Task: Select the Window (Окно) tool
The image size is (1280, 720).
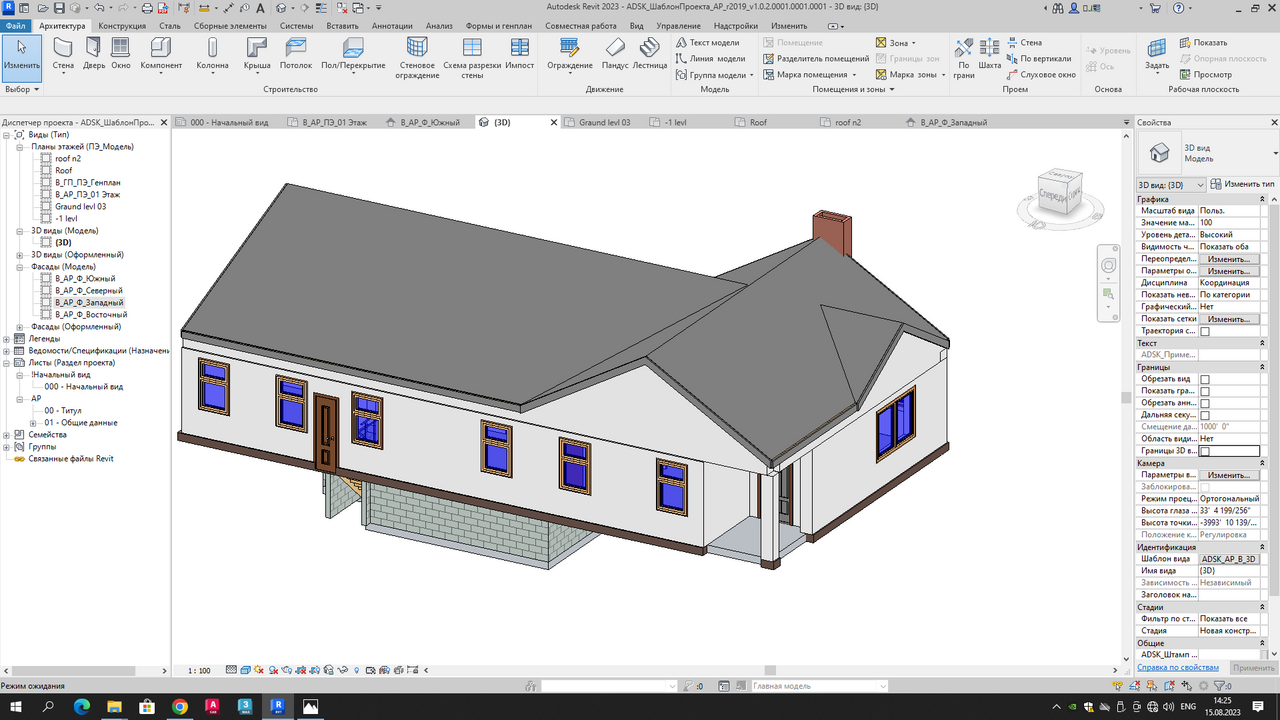Action: tap(120, 53)
